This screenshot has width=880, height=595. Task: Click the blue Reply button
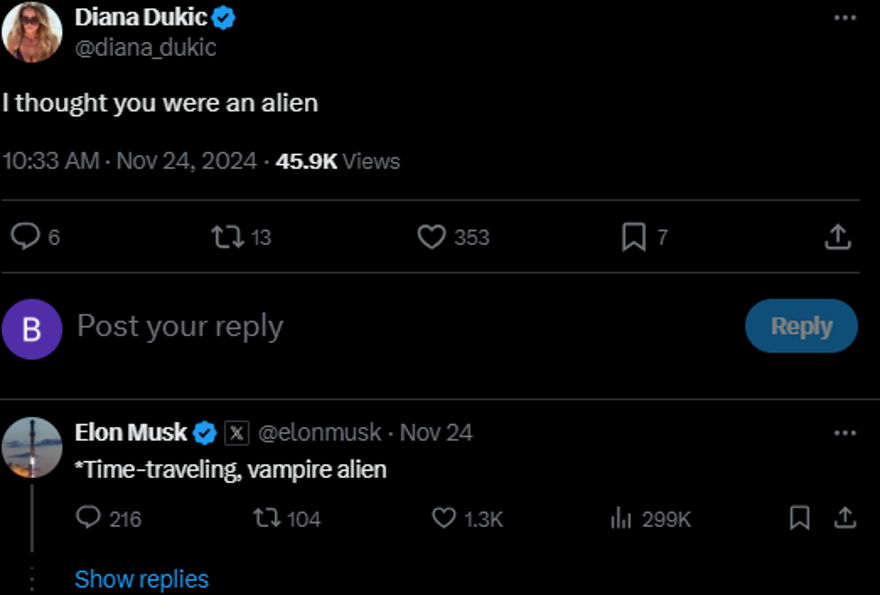(801, 326)
